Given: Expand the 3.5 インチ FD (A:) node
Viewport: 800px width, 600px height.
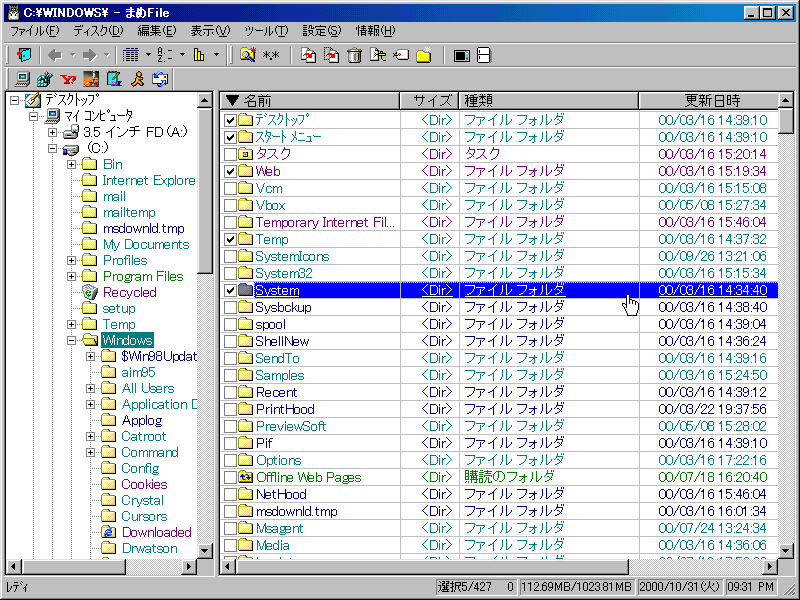Looking at the screenshot, I should click(53, 132).
